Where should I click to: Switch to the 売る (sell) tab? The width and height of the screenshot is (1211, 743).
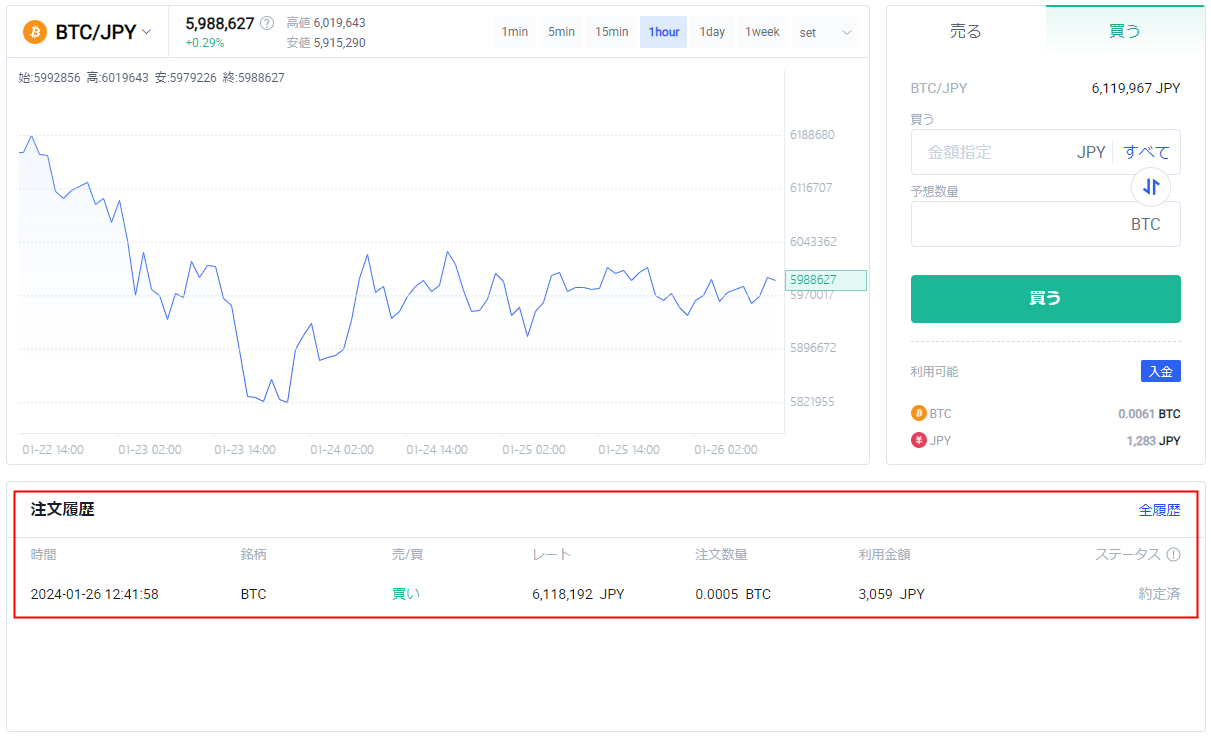[966, 31]
